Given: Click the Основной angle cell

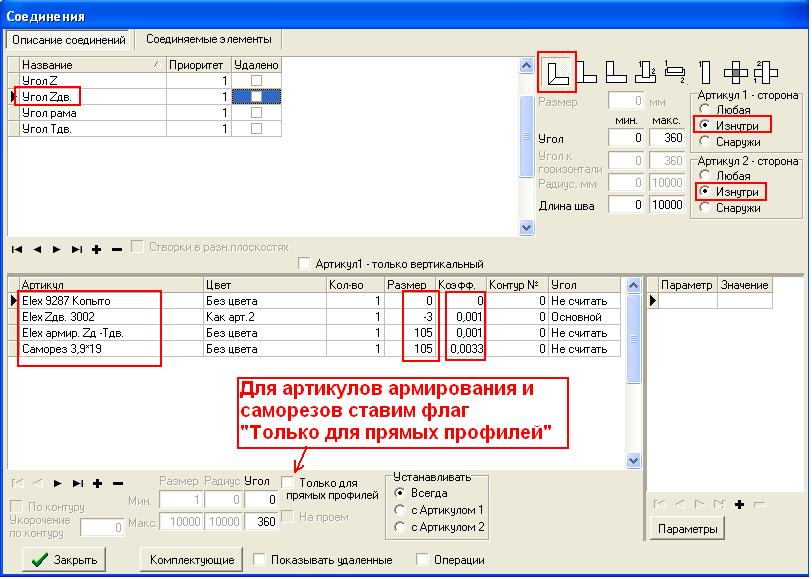Looking at the screenshot, I should click(x=584, y=317).
